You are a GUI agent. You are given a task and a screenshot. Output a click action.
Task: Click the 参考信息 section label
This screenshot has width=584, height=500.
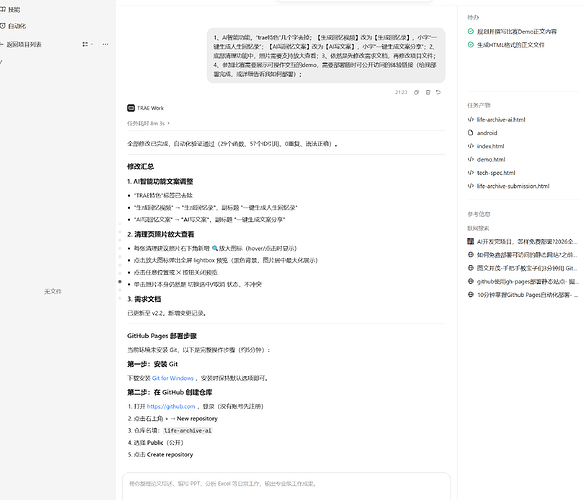pos(479,214)
